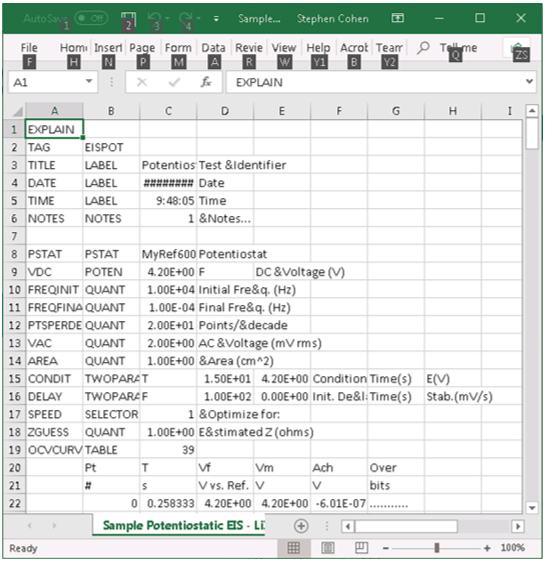Open the Home ribbon tab
This screenshot has width=546, height=562.
point(73,48)
